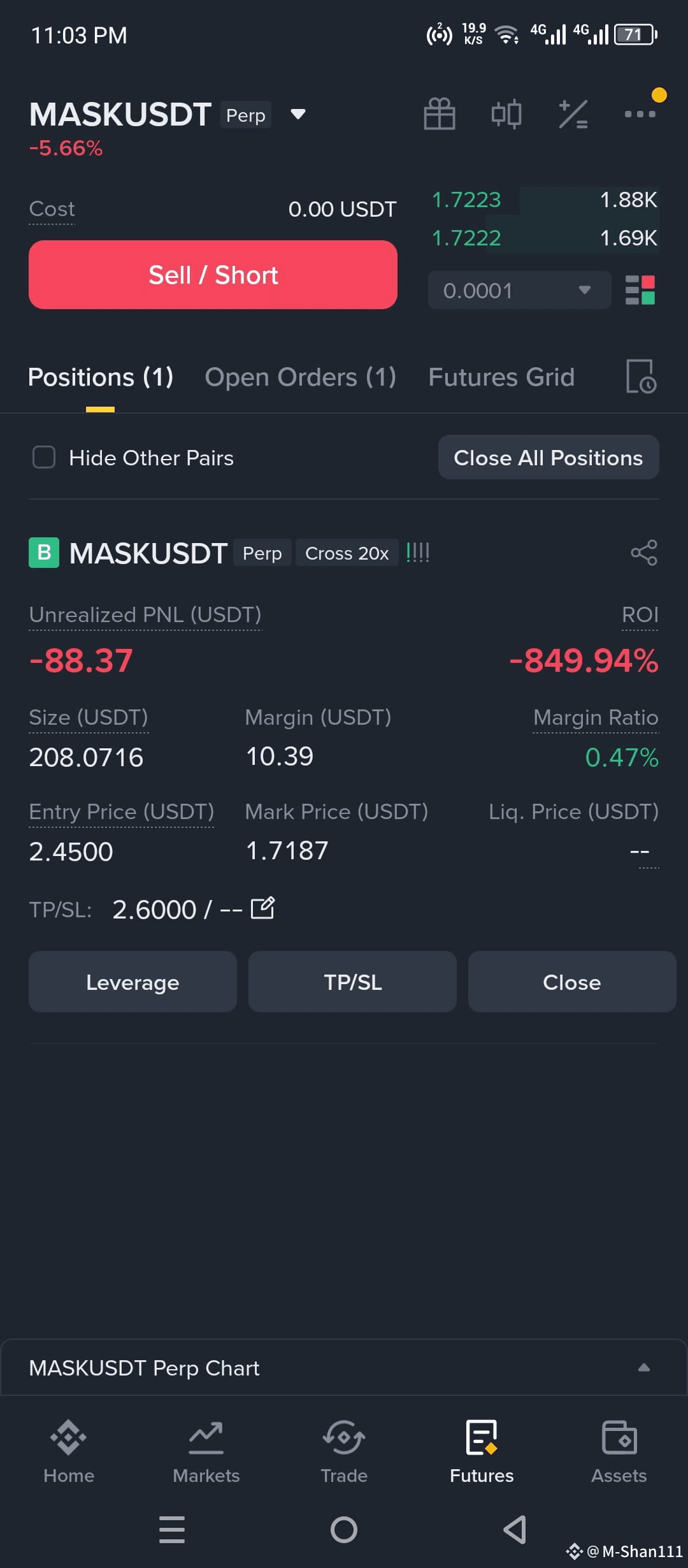Open the 0.0001 price precision dropdown
This screenshot has width=688, height=1568.
point(519,290)
